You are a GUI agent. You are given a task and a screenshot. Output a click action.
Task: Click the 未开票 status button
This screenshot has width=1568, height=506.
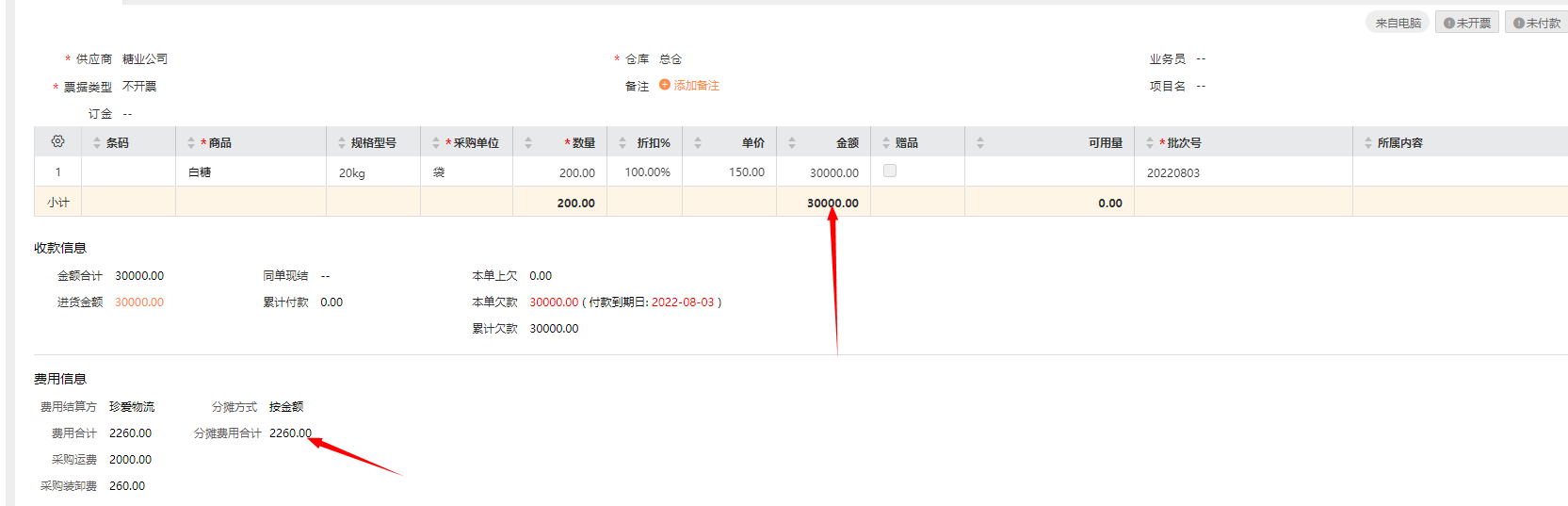point(1467,23)
